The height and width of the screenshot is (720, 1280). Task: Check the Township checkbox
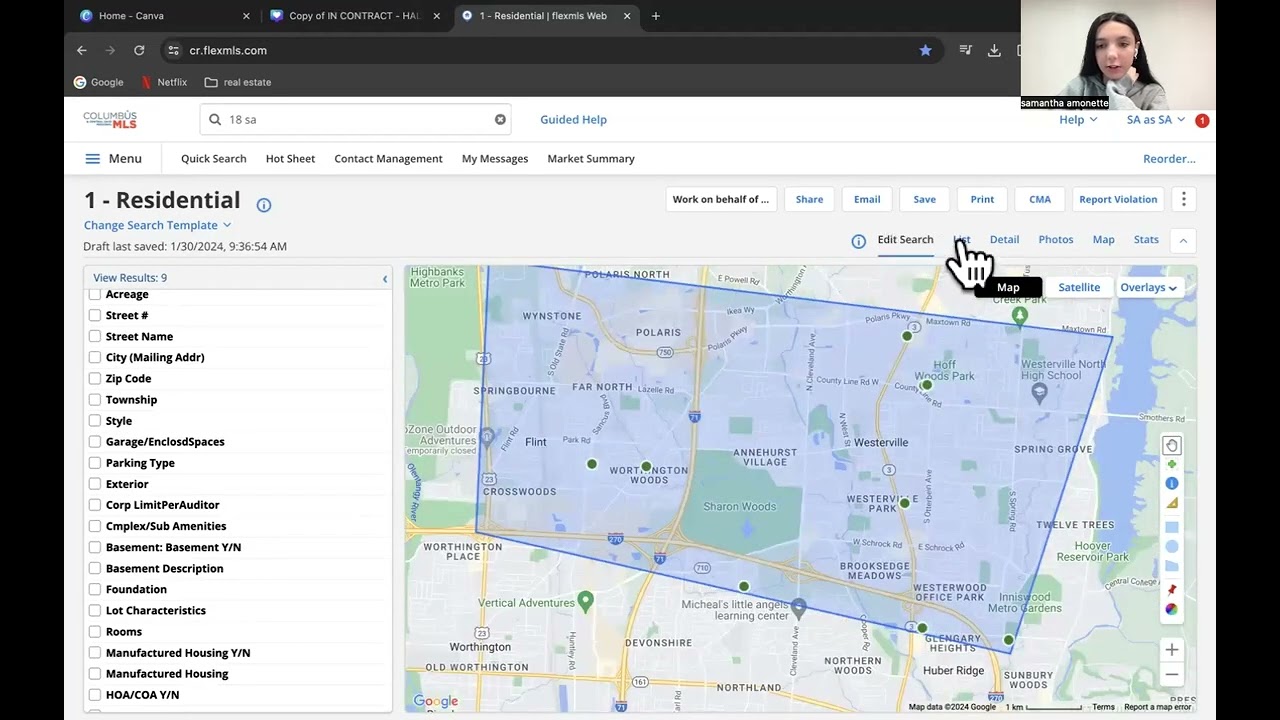click(95, 399)
